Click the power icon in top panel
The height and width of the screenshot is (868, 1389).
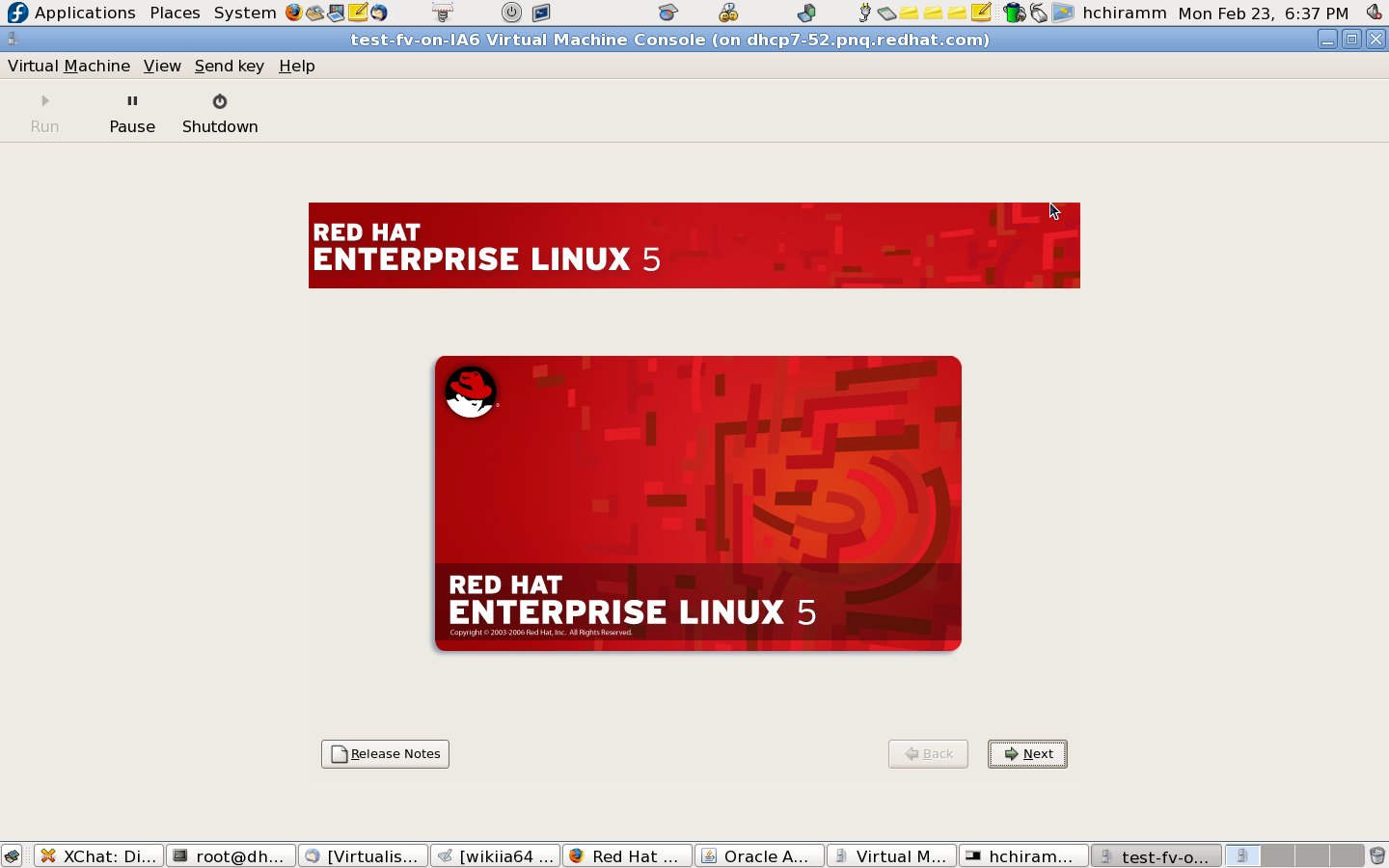coord(511,13)
